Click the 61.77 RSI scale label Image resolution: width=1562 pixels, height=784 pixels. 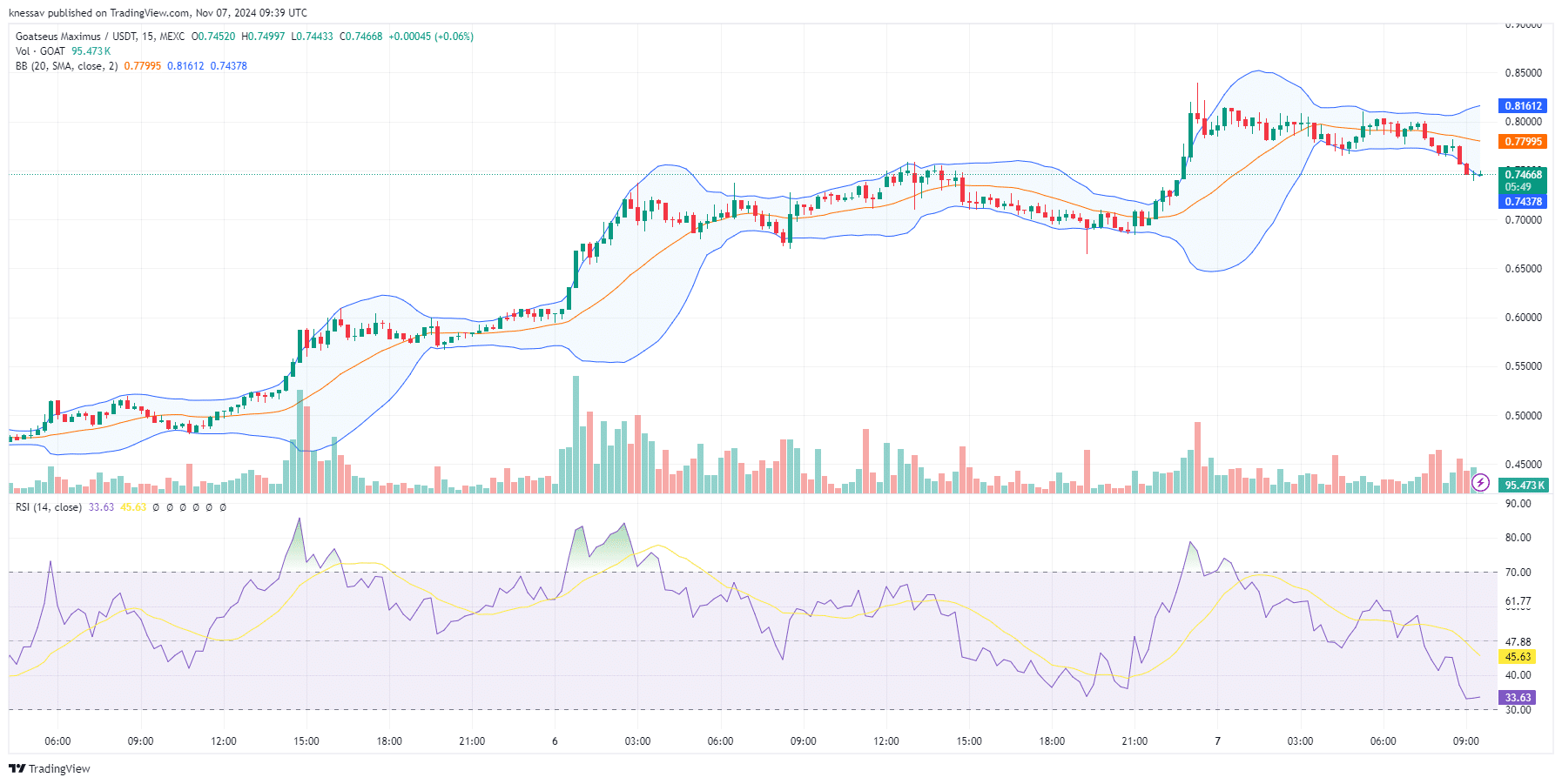[1518, 601]
